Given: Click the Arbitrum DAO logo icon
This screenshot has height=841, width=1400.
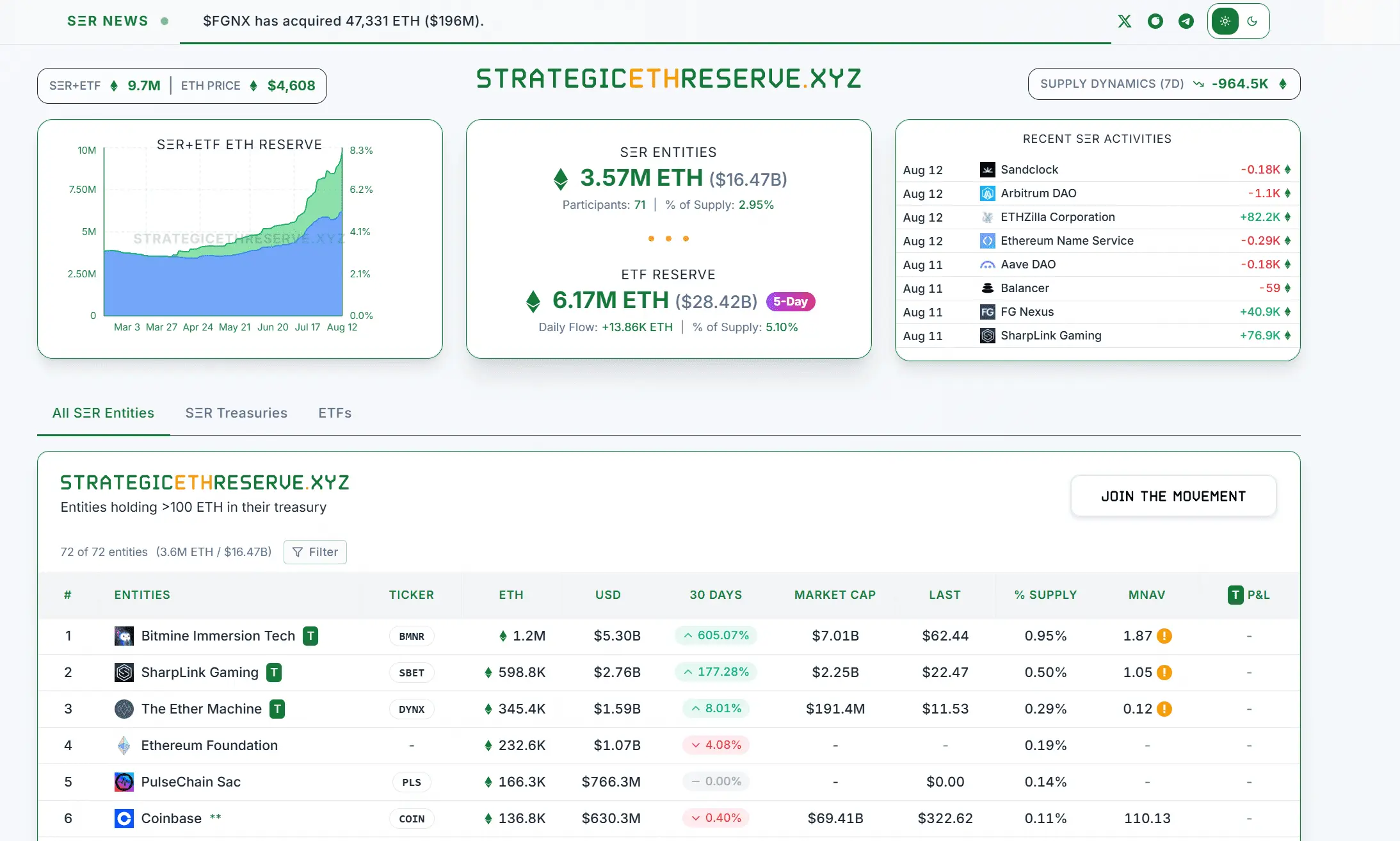Looking at the screenshot, I should 987,193.
